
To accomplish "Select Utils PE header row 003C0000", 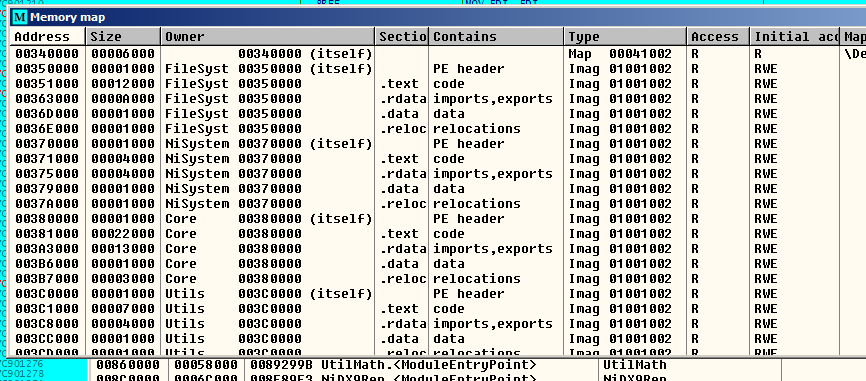I will (438, 293).
